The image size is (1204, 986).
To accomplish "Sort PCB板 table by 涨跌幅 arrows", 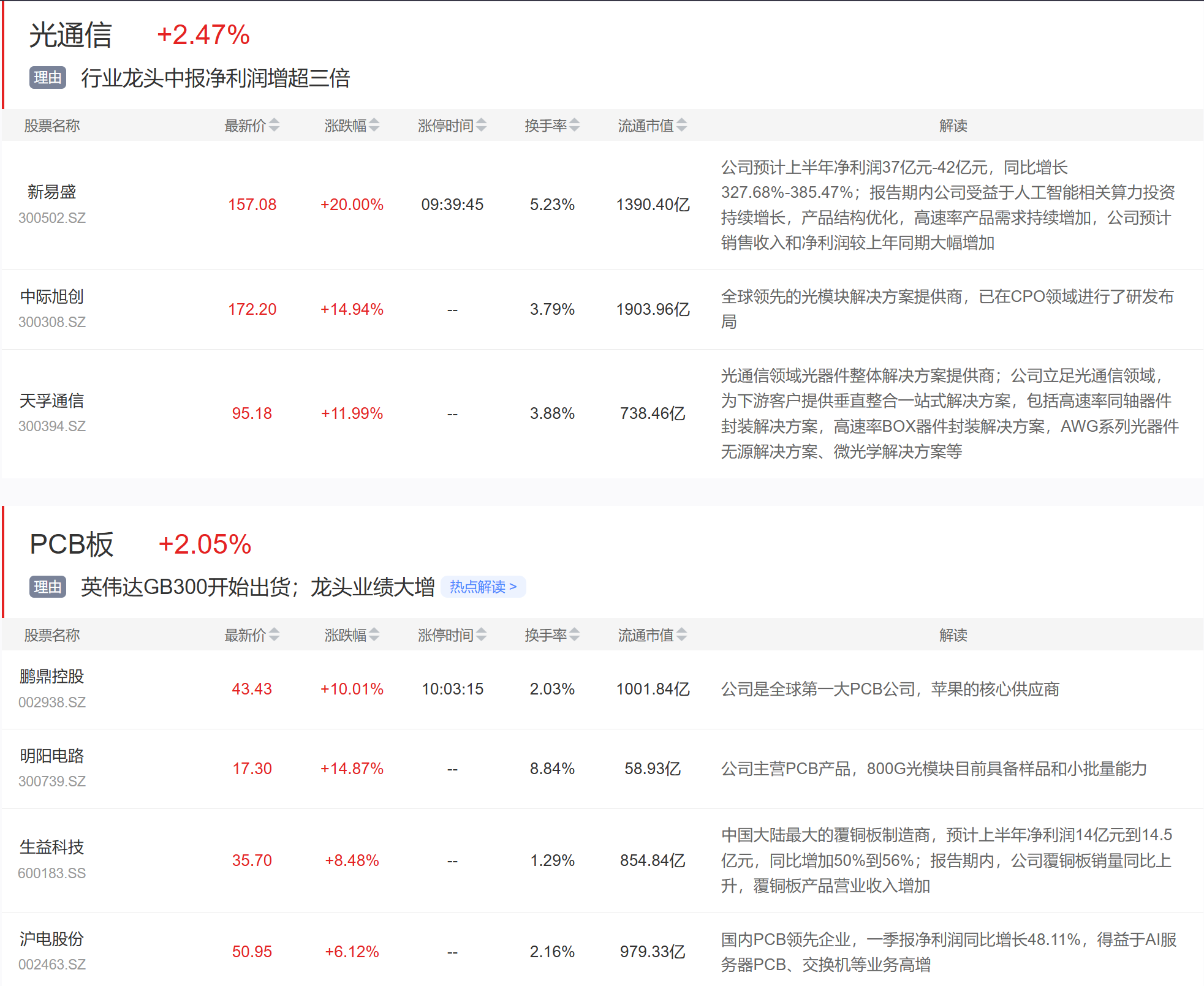I will click(374, 635).
